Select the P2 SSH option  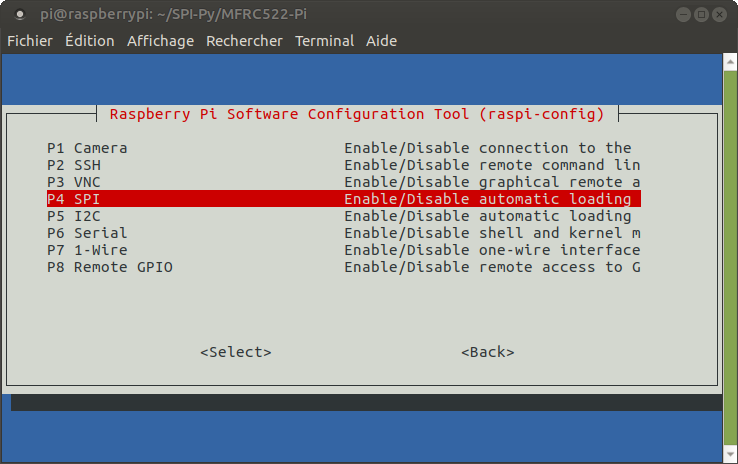(74, 165)
